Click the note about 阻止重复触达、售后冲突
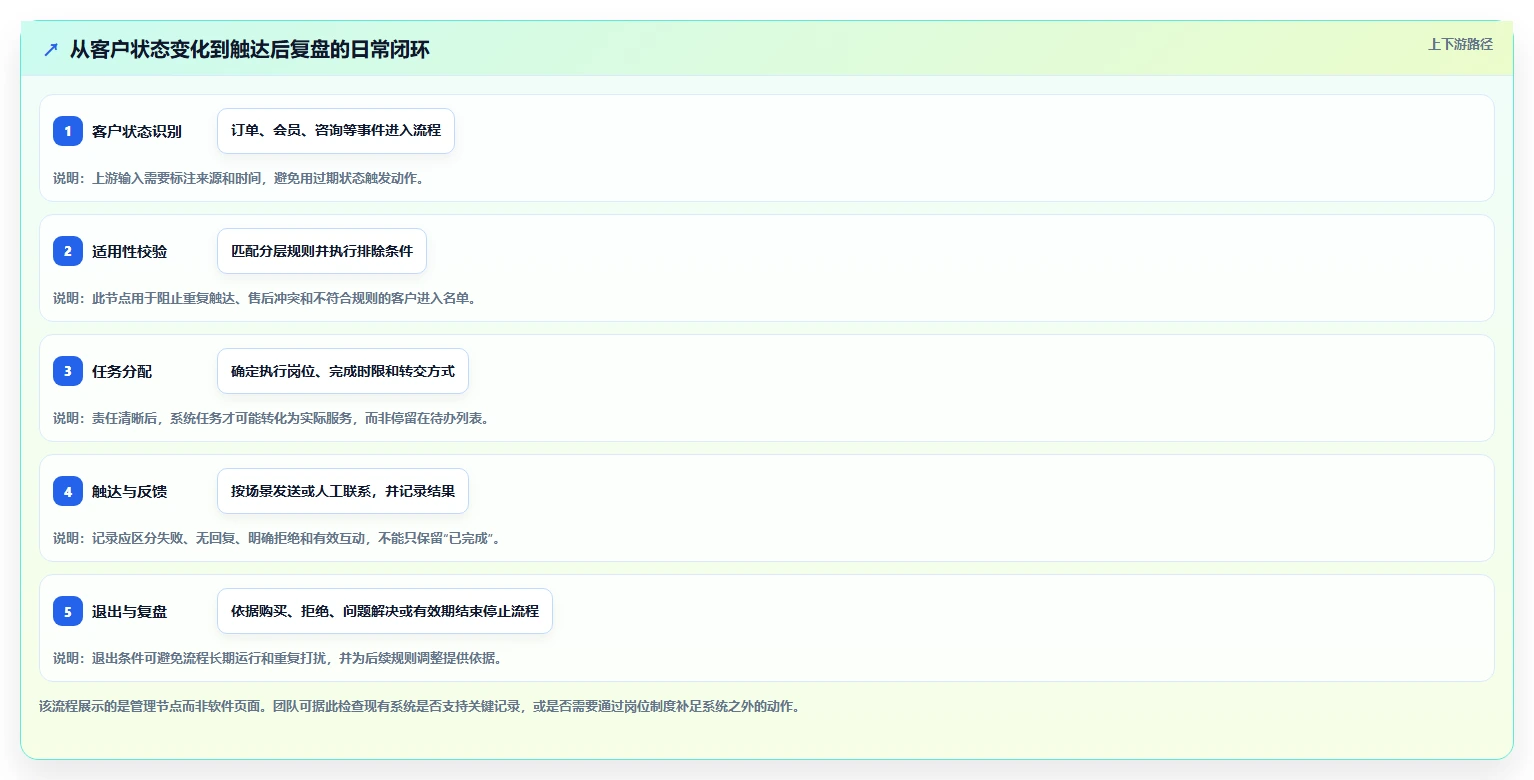The height and width of the screenshot is (780, 1534). [x=264, y=298]
